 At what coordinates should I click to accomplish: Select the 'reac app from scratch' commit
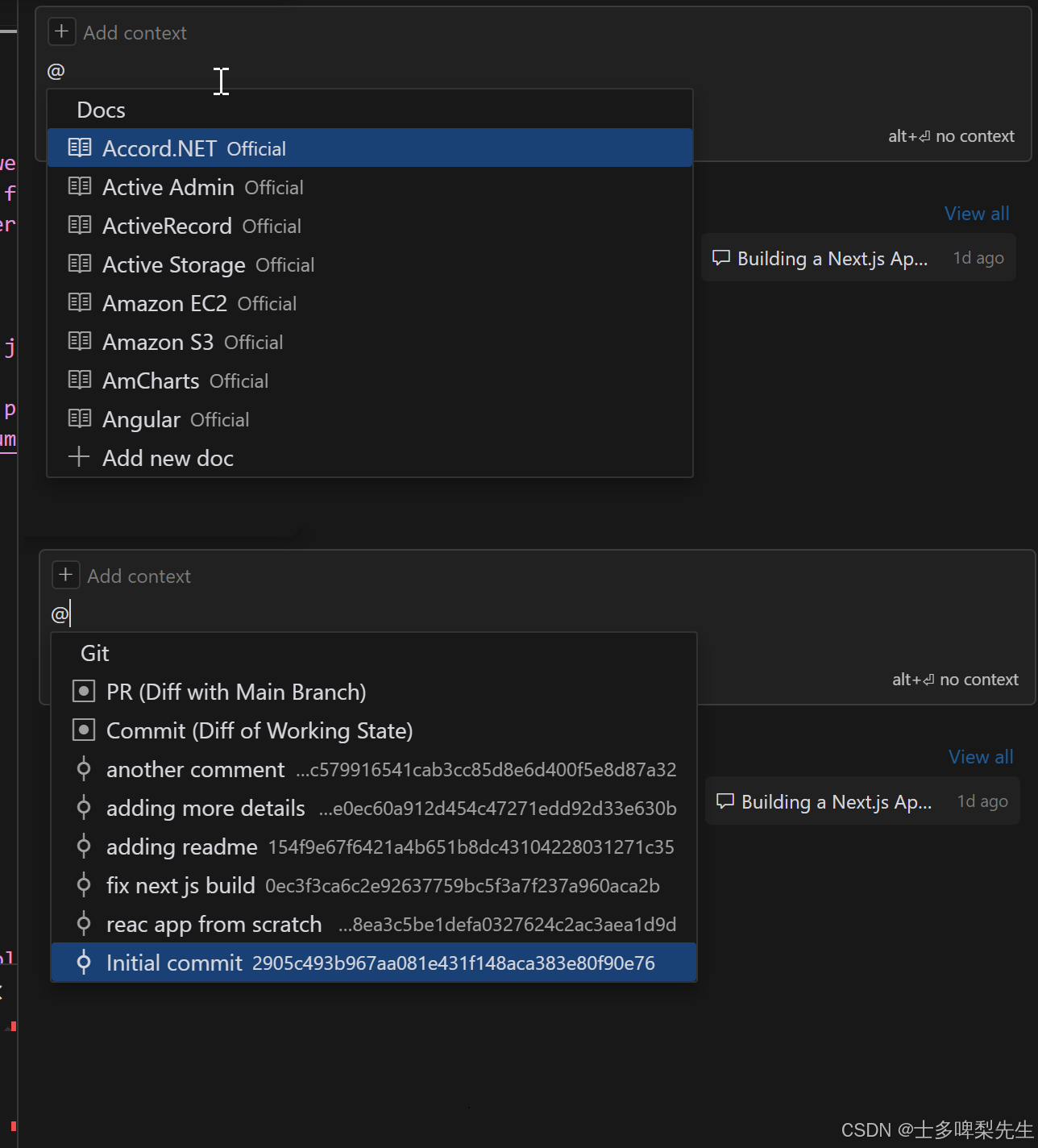click(374, 924)
